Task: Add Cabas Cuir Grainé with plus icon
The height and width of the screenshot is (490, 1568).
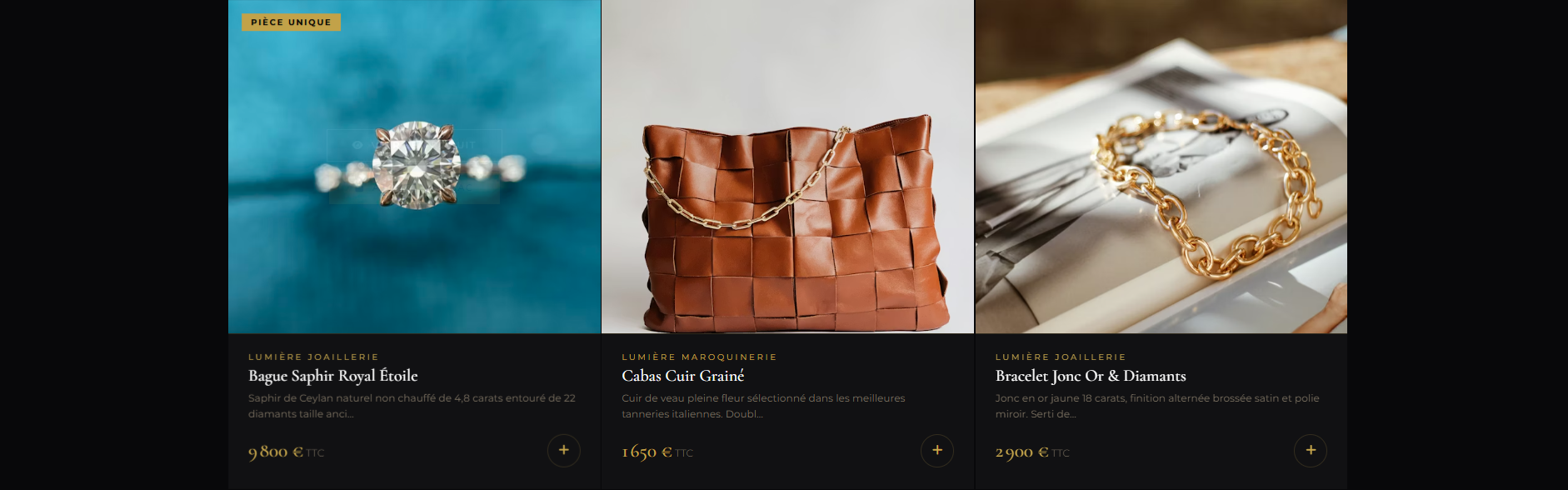Action: coord(937,451)
